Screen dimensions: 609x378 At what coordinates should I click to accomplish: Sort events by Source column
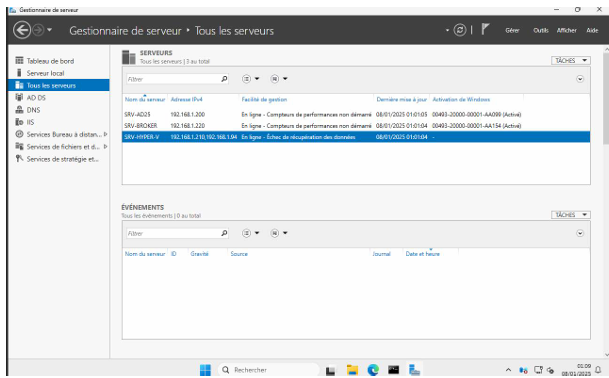point(239,254)
